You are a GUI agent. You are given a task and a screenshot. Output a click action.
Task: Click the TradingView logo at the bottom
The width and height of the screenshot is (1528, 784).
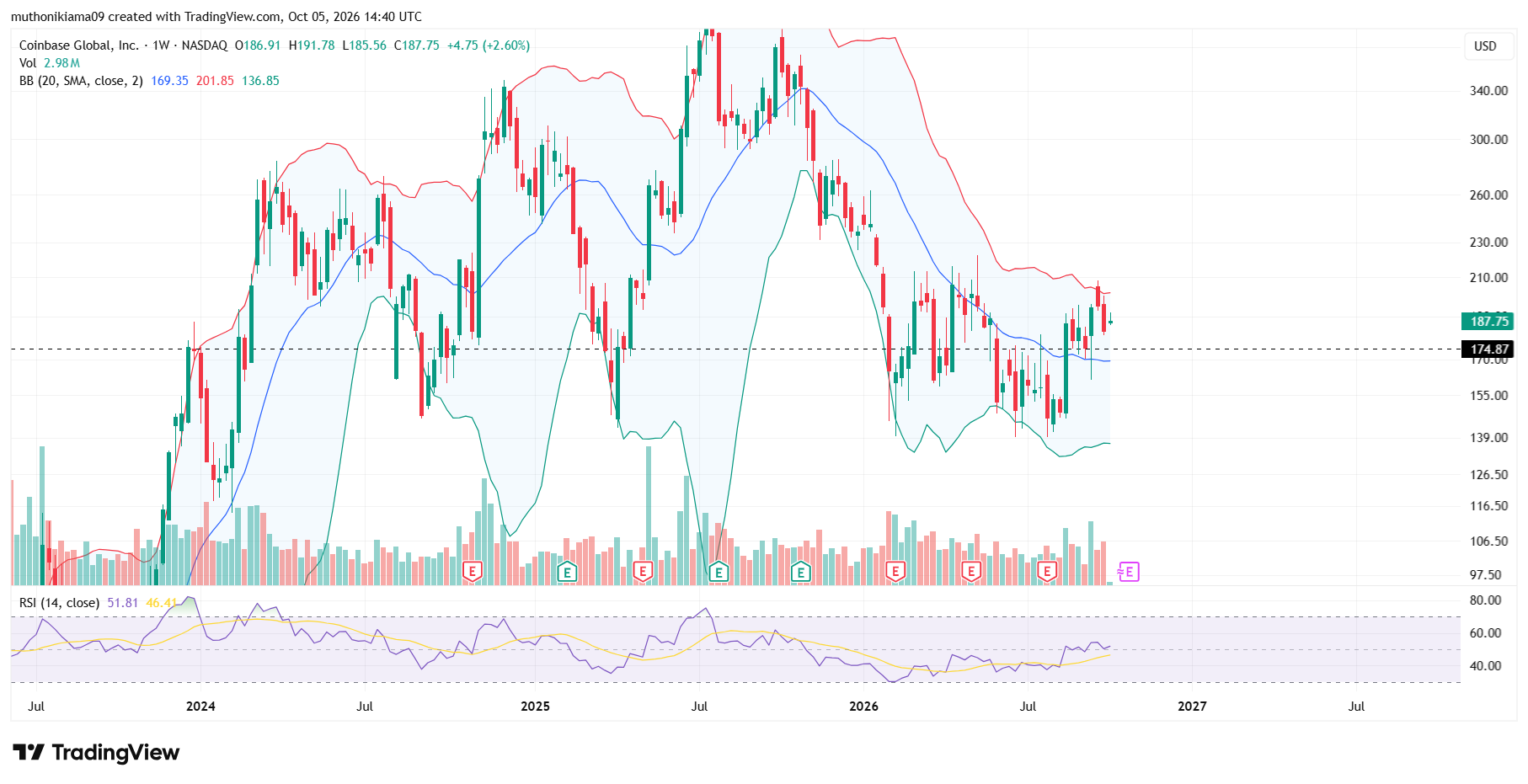[96, 752]
